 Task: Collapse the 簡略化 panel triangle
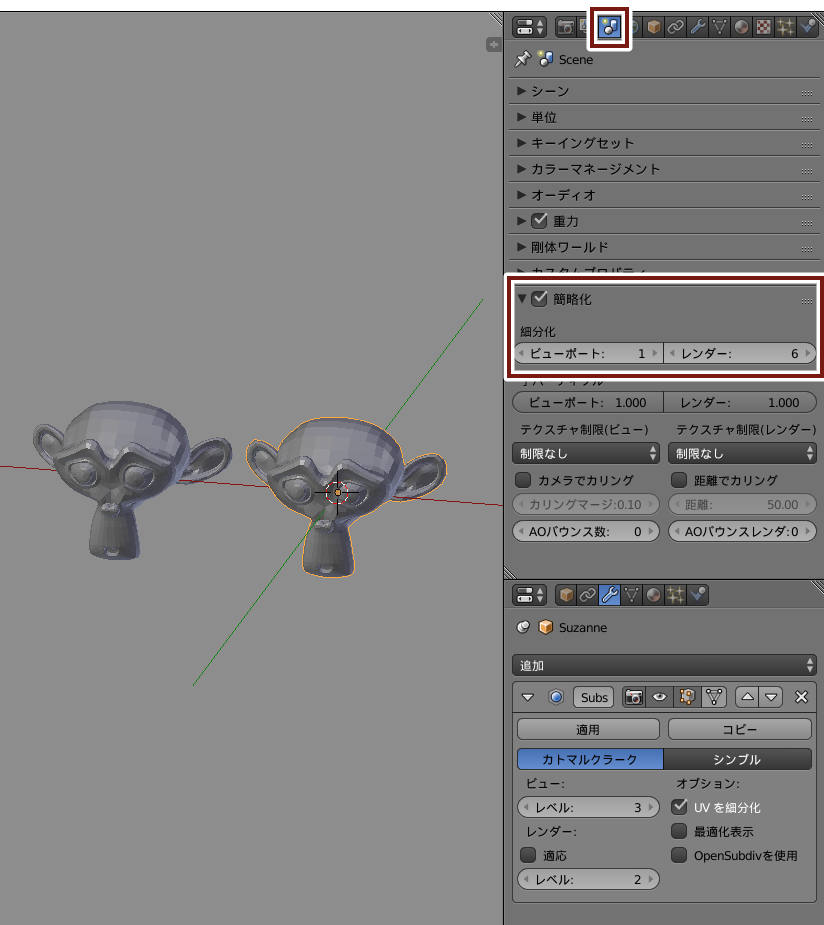522,299
